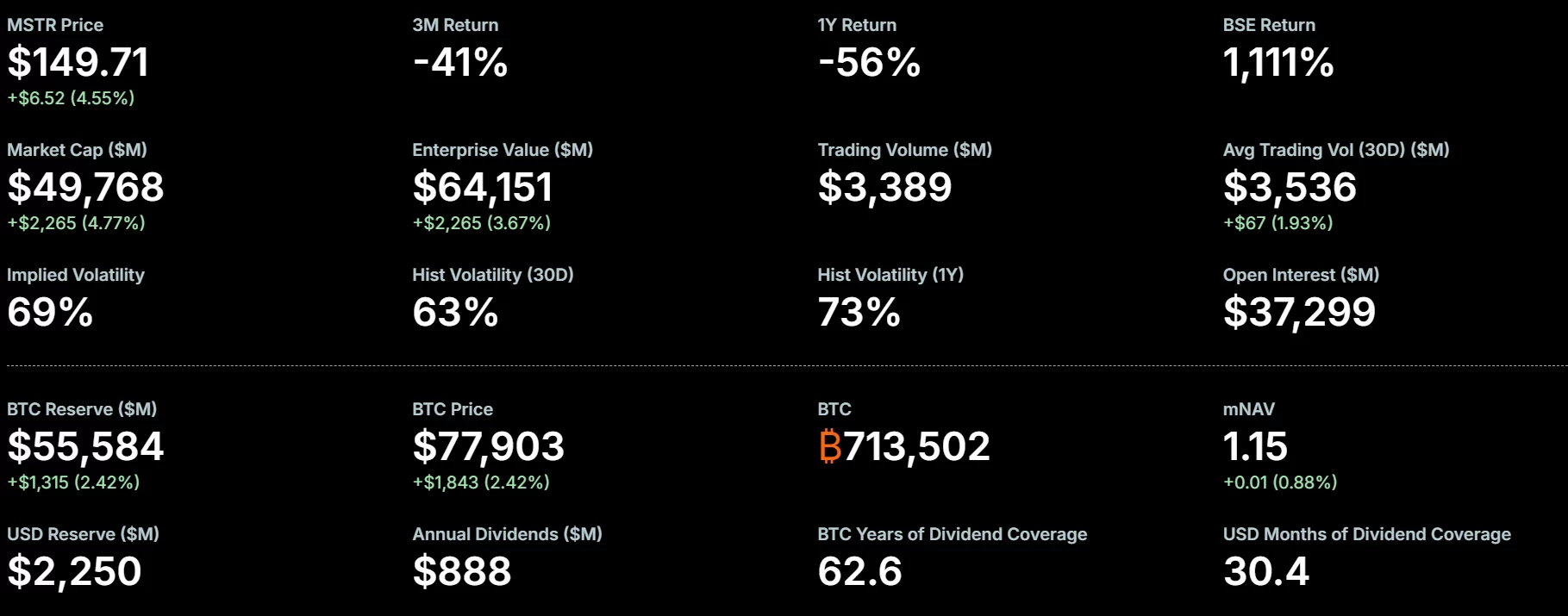
Task: Click the 1Y Return figure of -56%
Action: point(869,62)
